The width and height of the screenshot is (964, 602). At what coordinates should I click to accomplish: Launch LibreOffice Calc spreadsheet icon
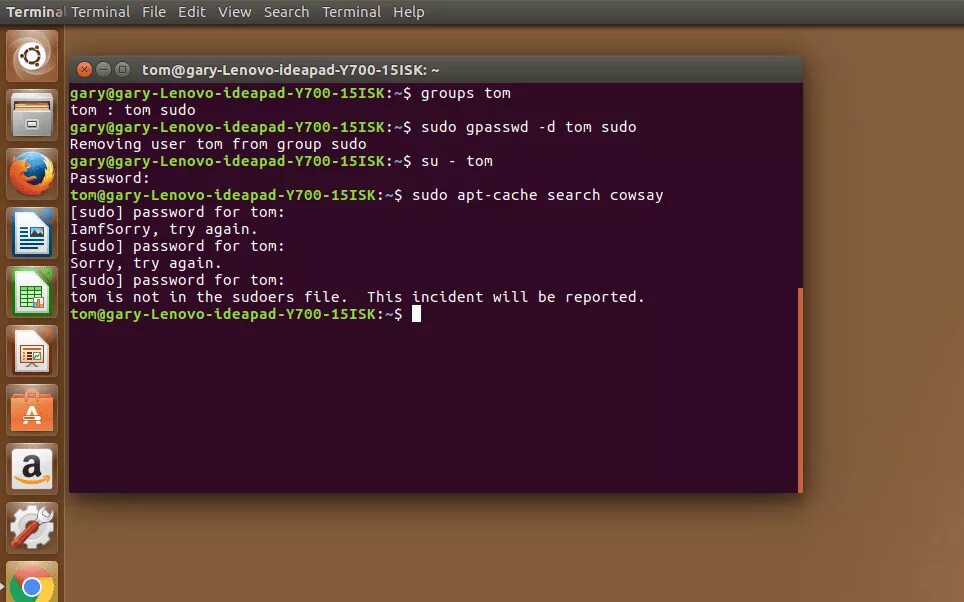coord(32,292)
